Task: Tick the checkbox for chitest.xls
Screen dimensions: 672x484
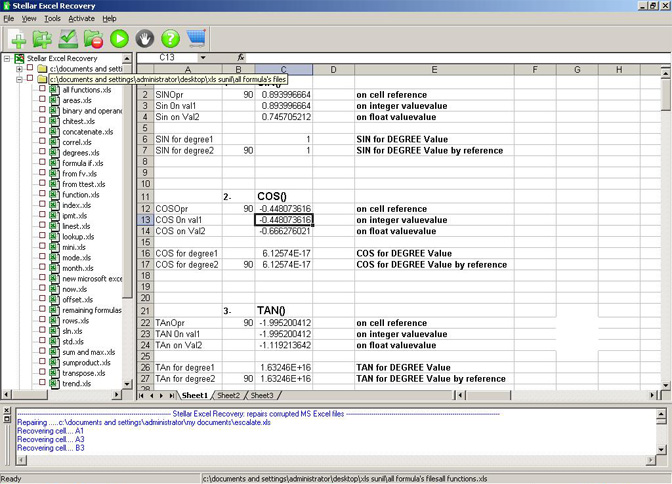Action: [42, 120]
